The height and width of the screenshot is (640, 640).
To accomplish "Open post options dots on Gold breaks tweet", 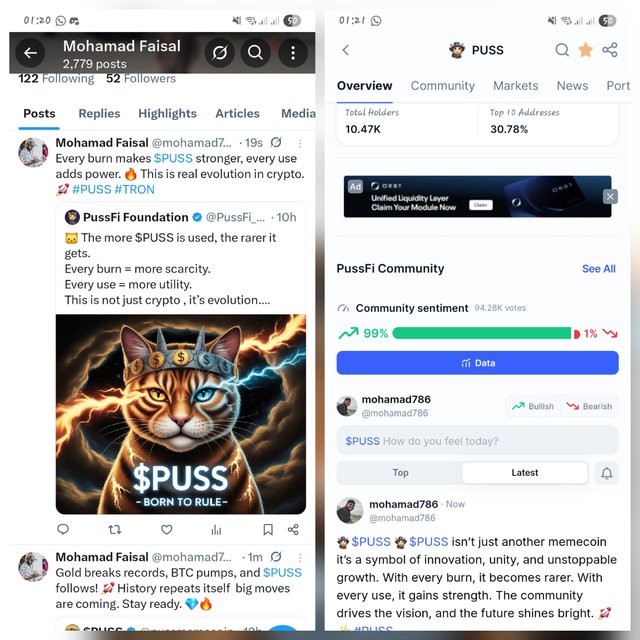I will (300, 558).
